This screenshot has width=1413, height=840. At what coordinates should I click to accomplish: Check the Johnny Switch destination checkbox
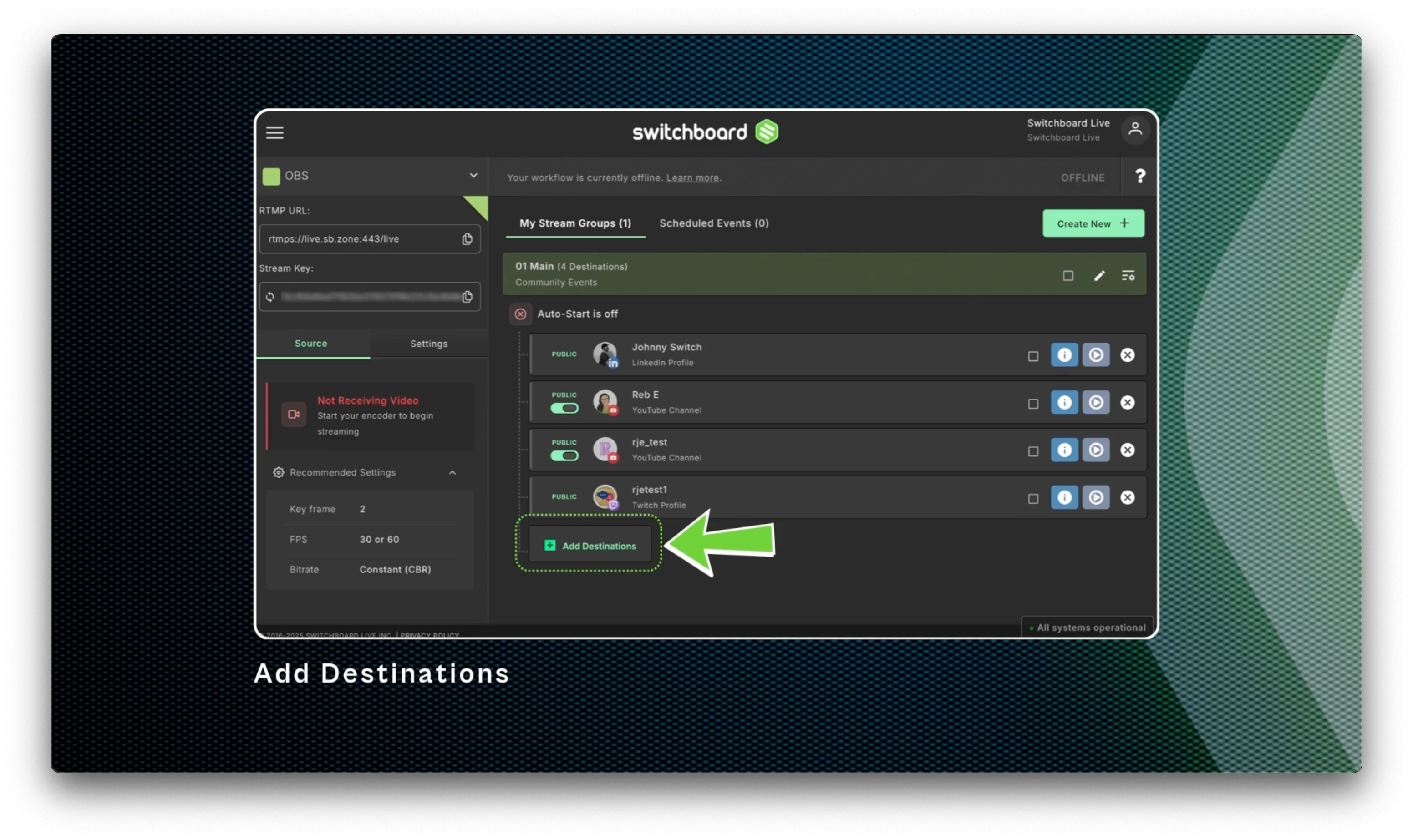tap(1032, 356)
